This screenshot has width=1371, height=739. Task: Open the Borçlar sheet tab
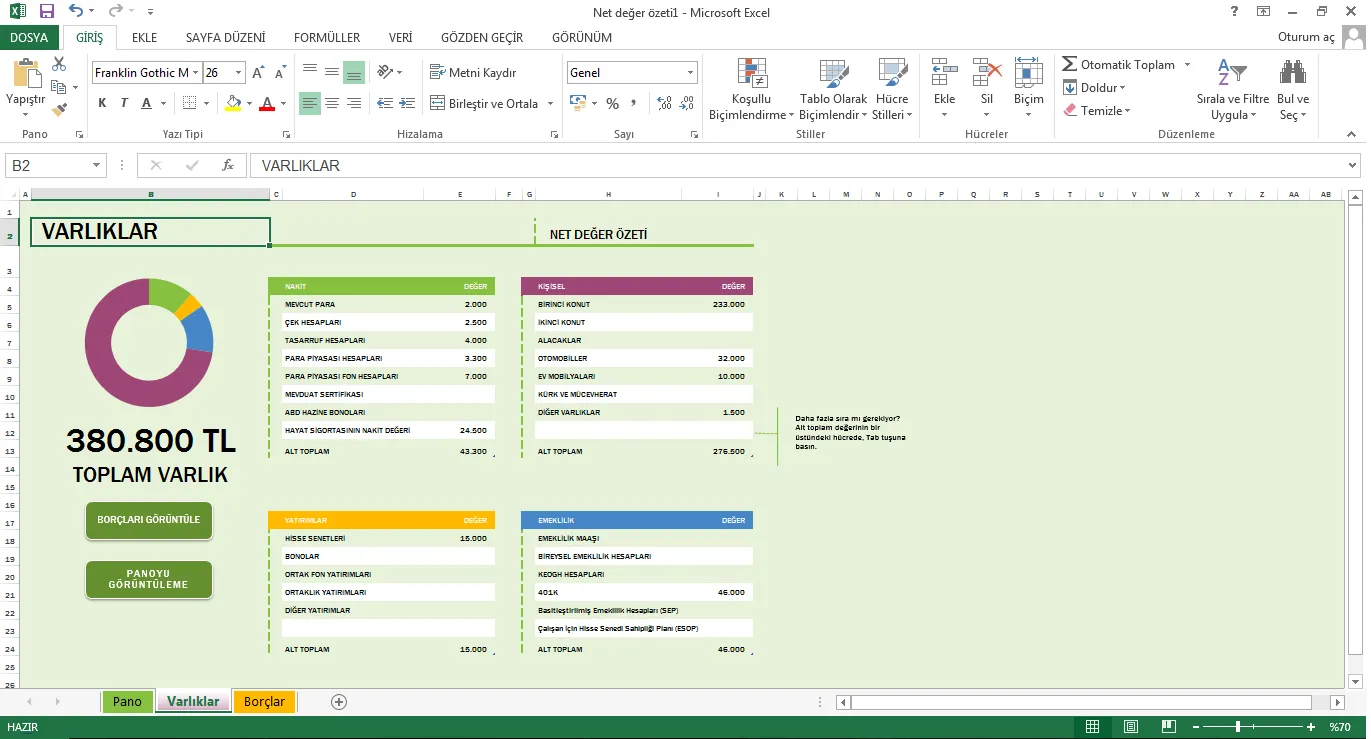tap(264, 702)
